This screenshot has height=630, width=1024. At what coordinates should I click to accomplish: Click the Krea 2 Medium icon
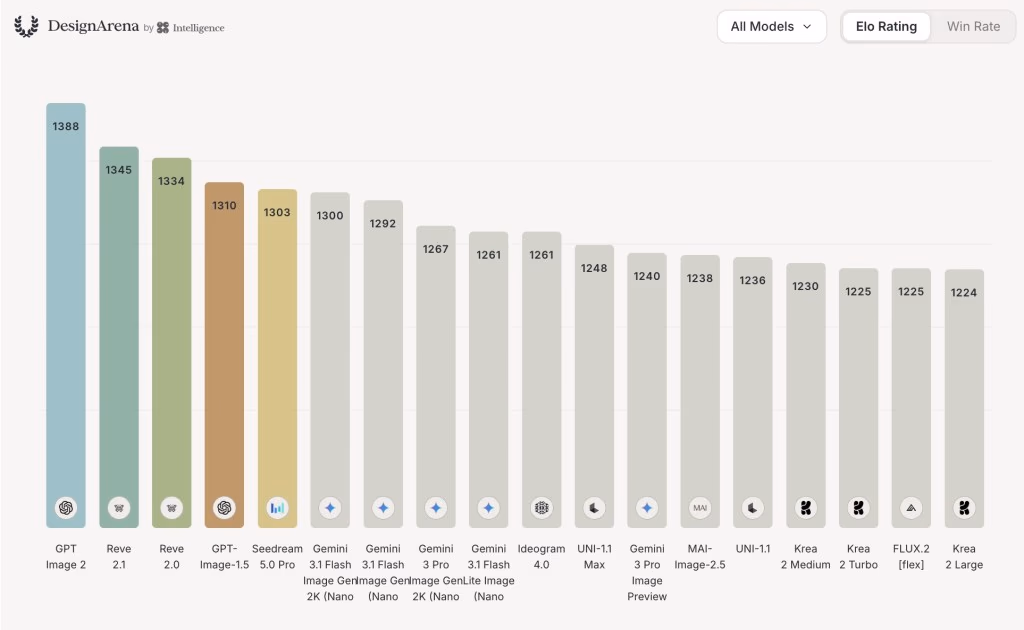click(x=805, y=507)
